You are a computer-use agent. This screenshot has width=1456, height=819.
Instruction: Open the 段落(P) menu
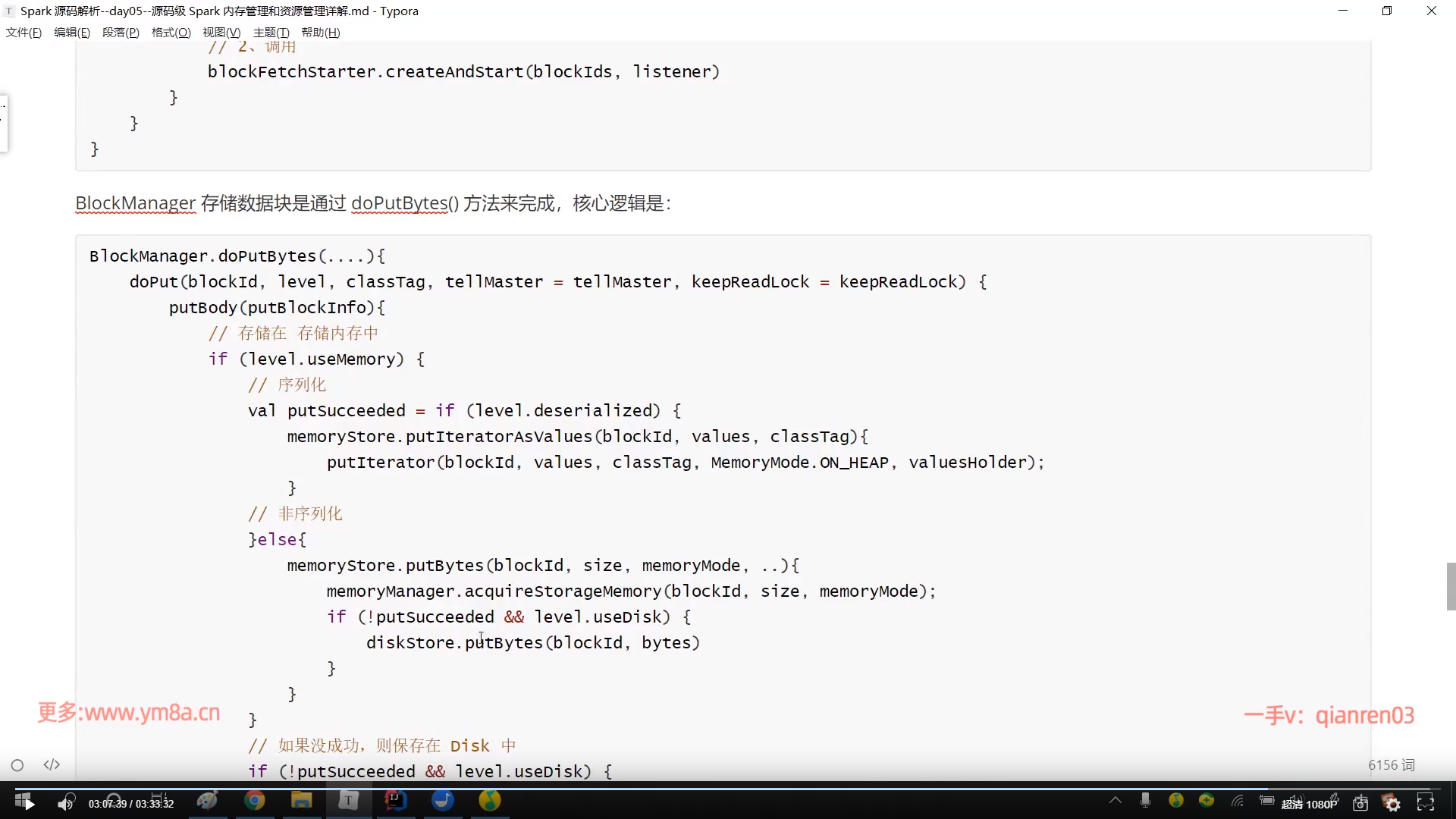pyautogui.click(x=121, y=33)
